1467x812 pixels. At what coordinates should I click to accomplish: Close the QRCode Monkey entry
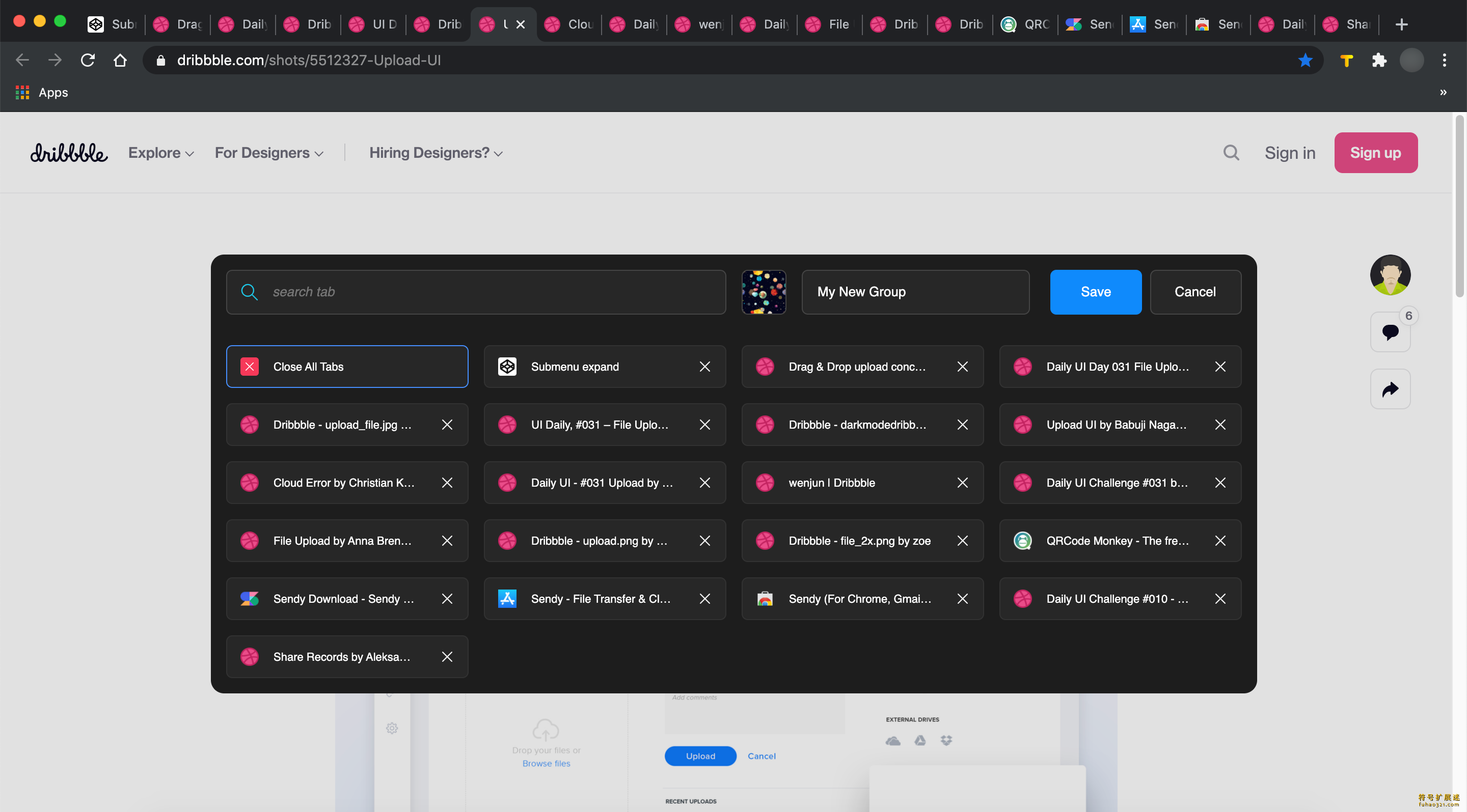tap(1220, 541)
